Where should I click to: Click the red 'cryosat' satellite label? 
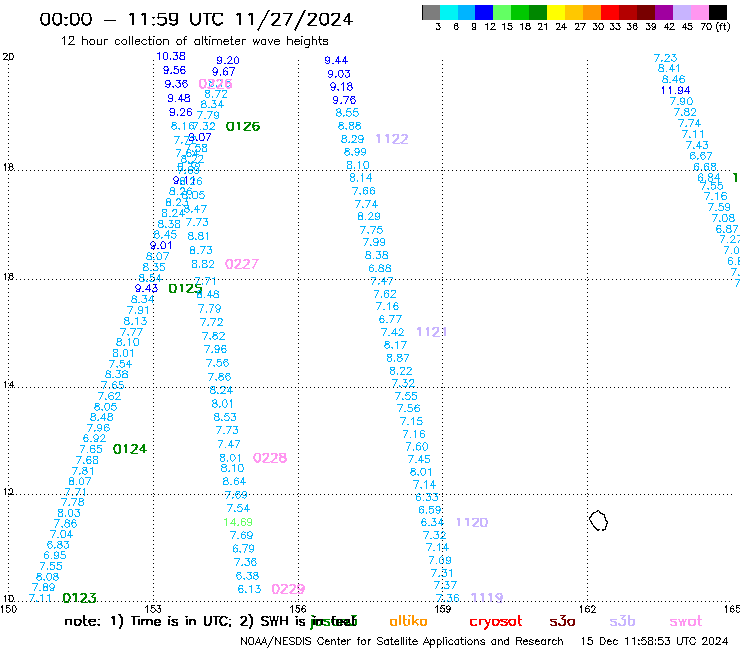pos(496,622)
